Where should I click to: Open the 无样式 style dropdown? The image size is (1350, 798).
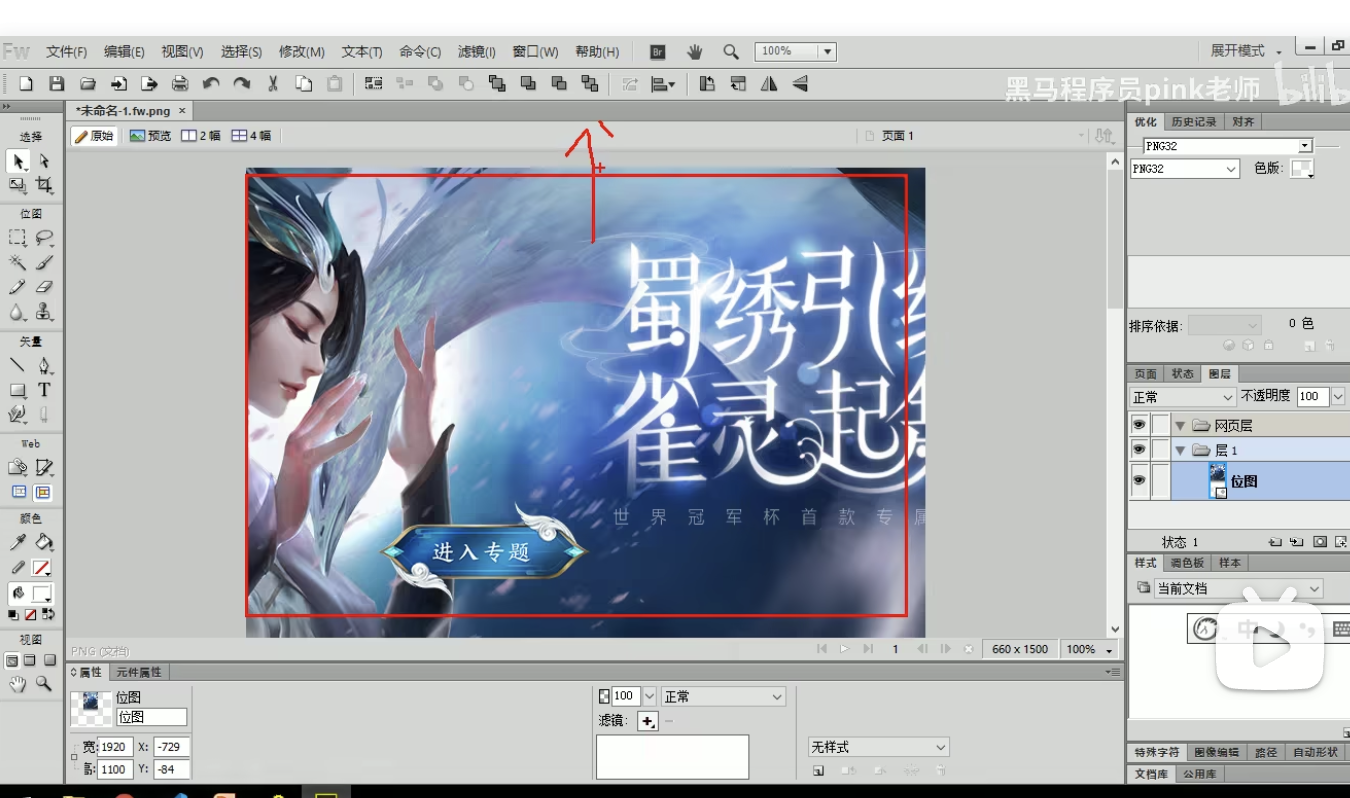[x=878, y=747]
